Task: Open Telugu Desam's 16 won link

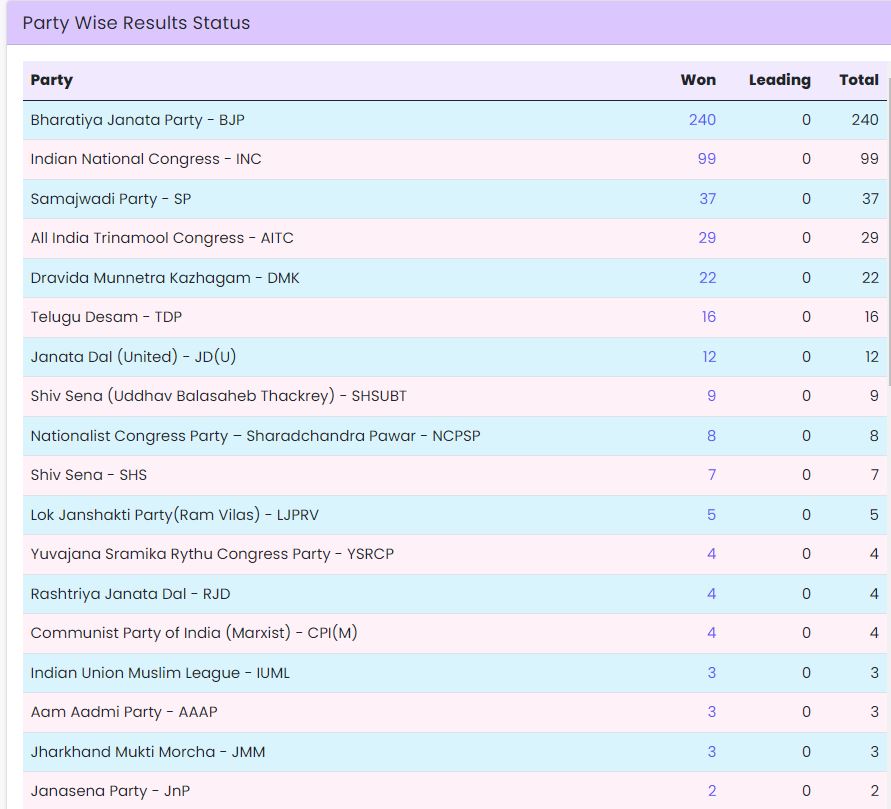Action: click(708, 317)
